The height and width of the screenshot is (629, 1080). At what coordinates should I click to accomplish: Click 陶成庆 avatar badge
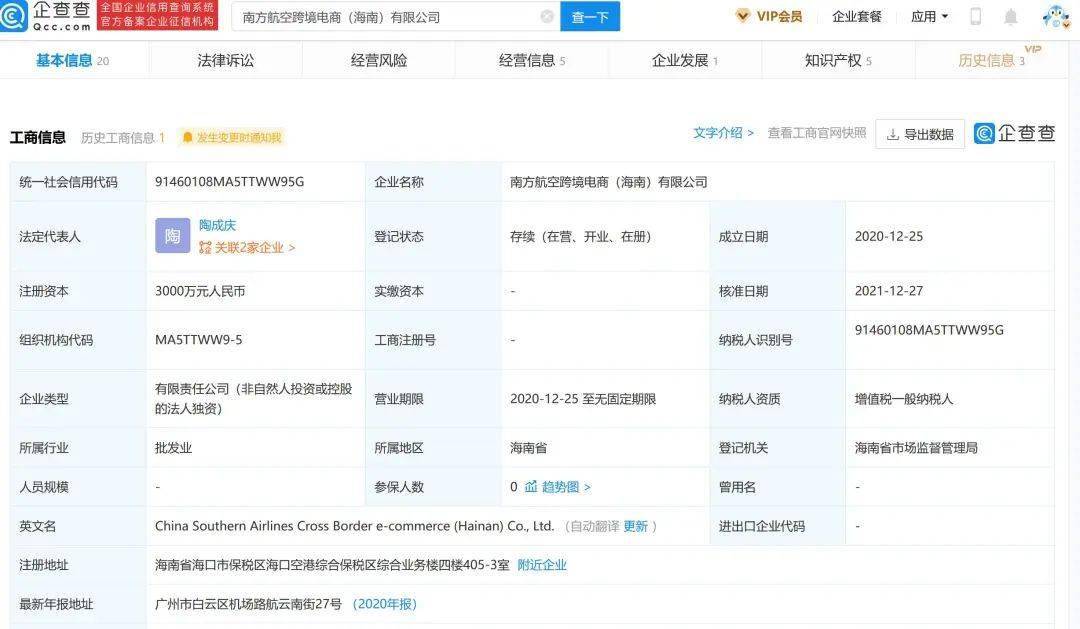pos(172,236)
